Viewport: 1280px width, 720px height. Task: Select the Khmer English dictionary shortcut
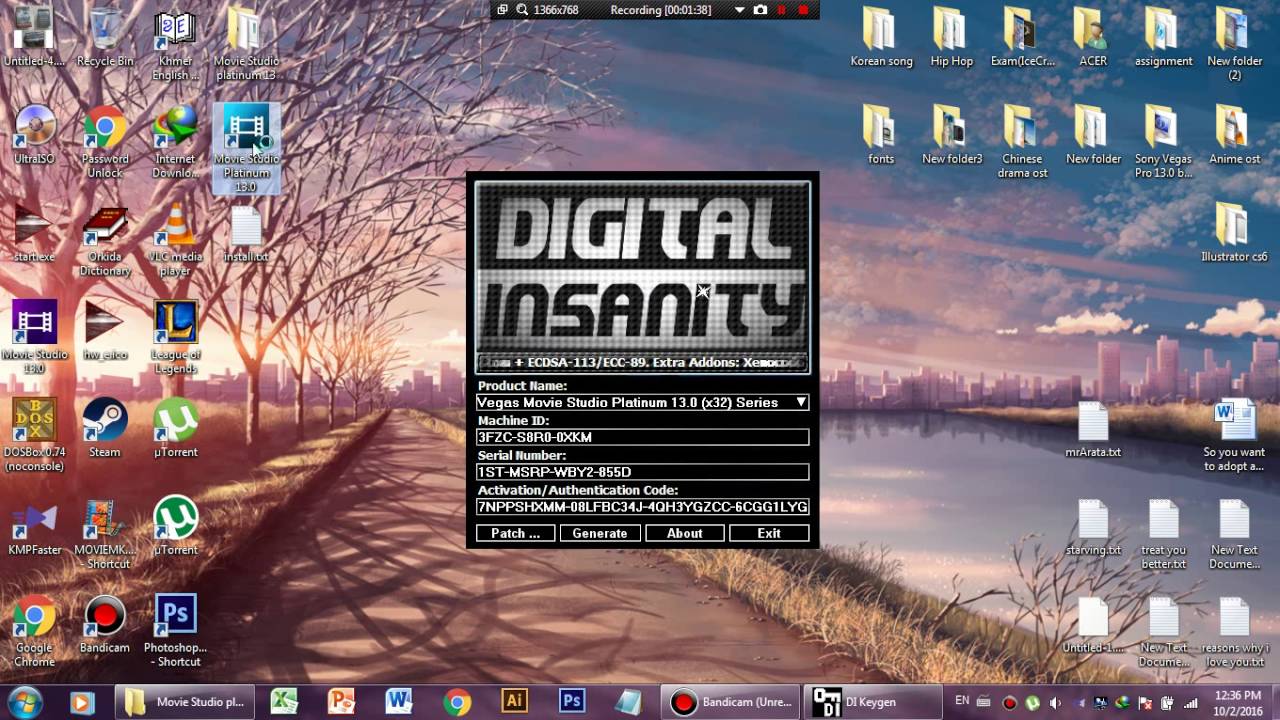[175, 45]
